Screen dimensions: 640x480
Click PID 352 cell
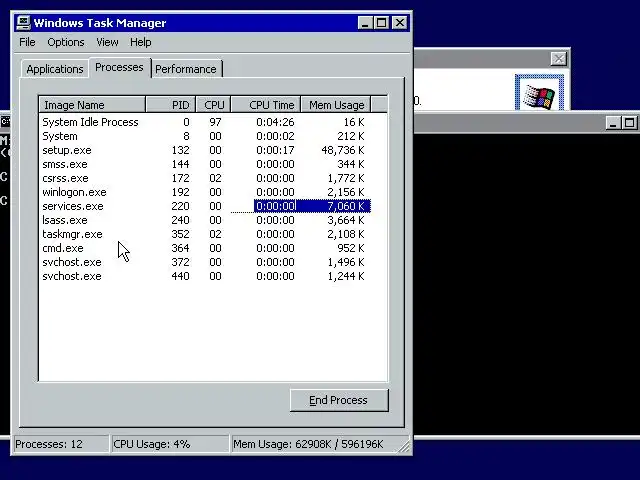pyautogui.click(x=180, y=234)
